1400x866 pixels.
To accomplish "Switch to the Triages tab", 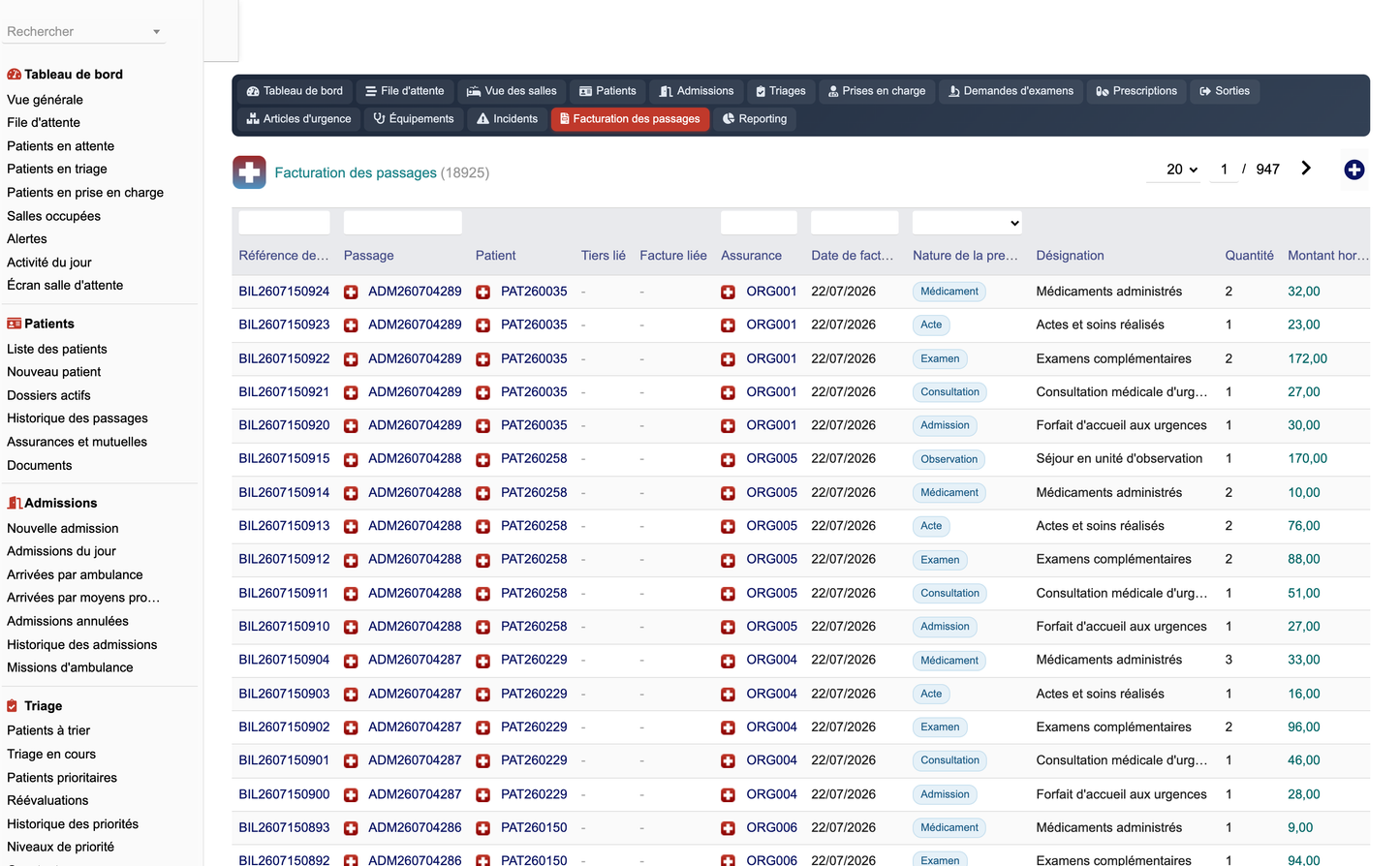I will 780,91.
